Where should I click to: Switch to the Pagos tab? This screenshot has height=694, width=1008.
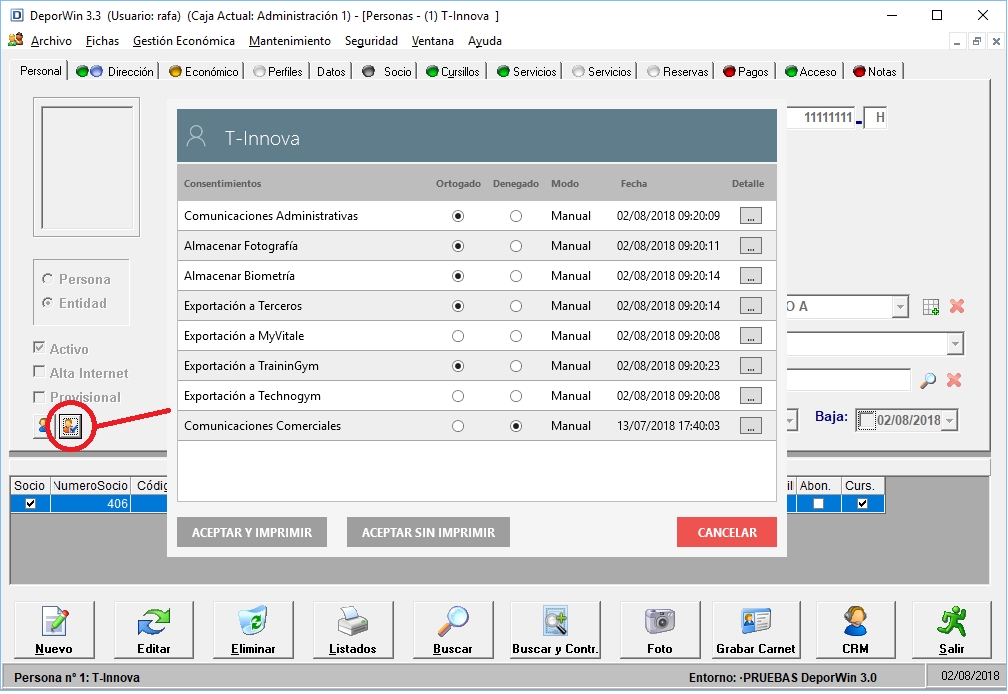746,71
